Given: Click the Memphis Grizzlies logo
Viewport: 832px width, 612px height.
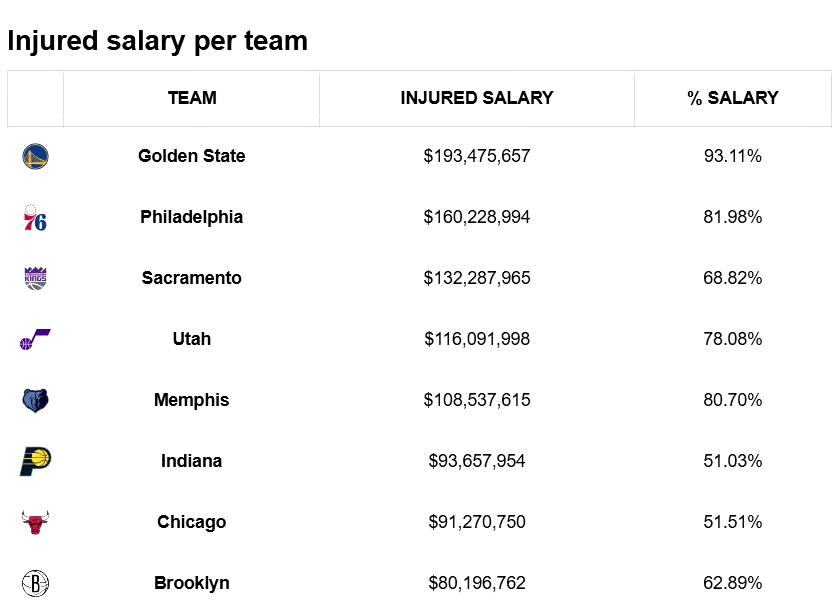Looking at the screenshot, I should point(35,401).
